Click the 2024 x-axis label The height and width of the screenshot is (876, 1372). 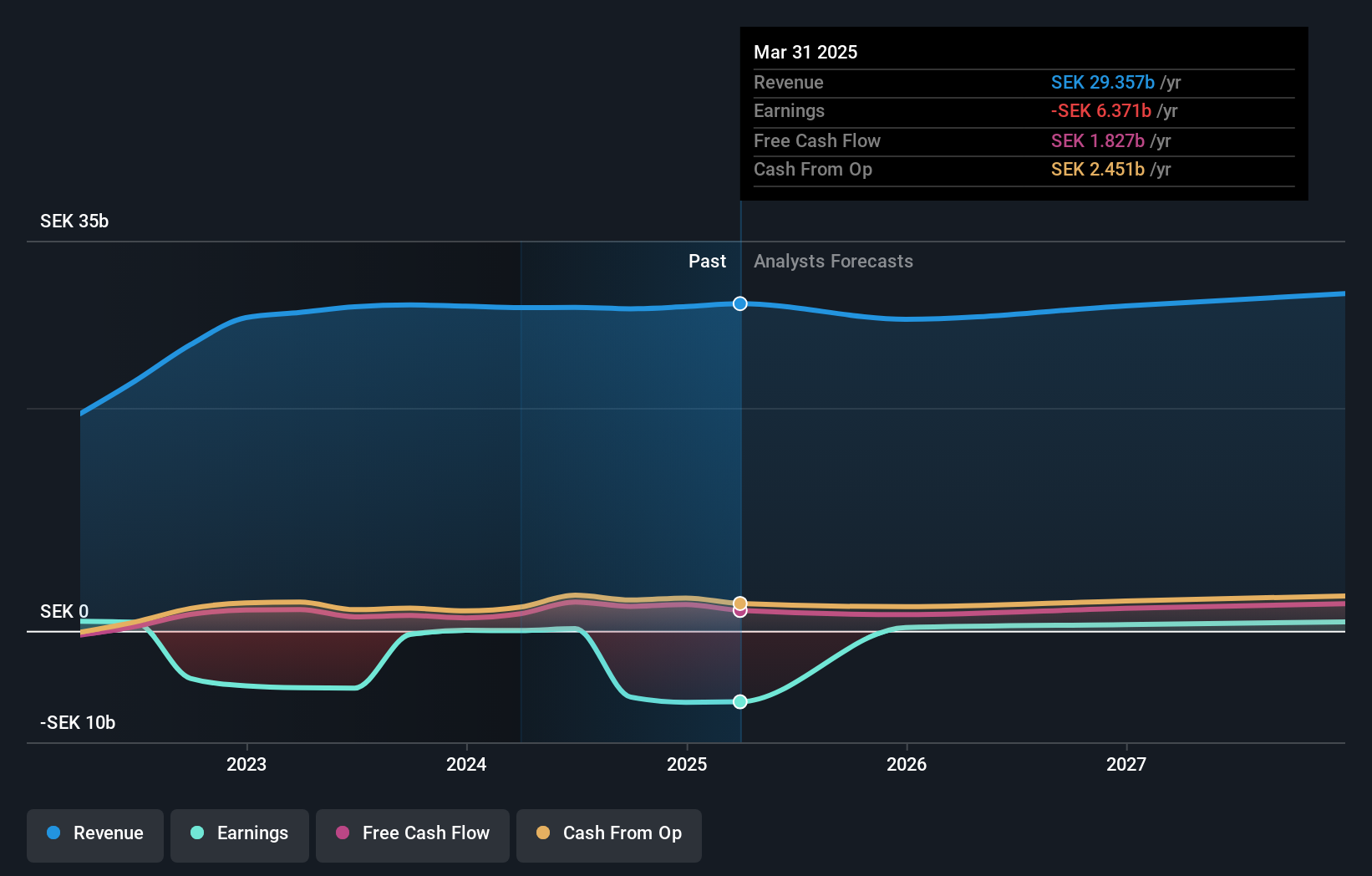(466, 764)
